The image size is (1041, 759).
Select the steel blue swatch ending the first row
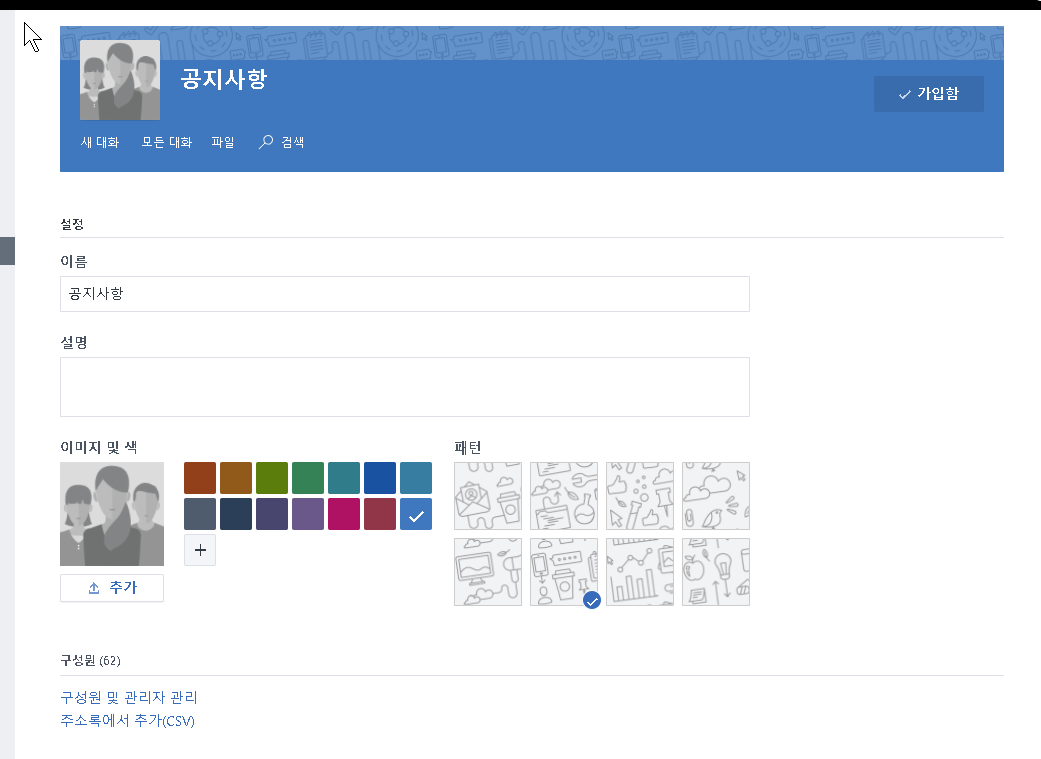tap(416, 478)
